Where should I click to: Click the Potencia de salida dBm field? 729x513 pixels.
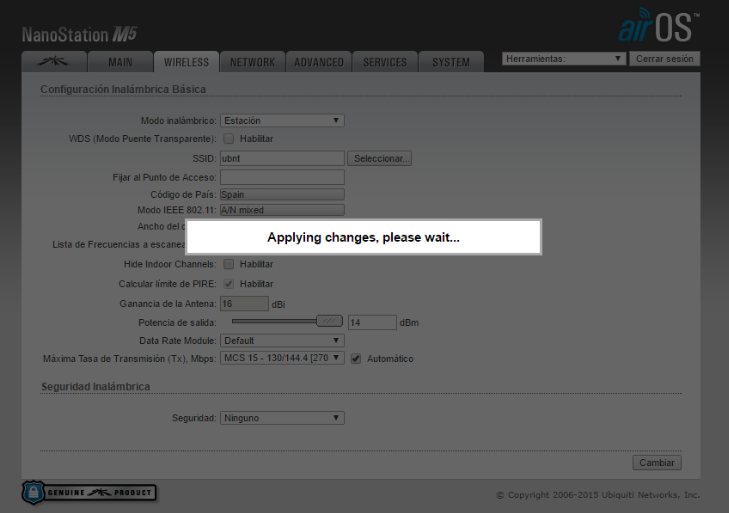[x=372, y=322]
